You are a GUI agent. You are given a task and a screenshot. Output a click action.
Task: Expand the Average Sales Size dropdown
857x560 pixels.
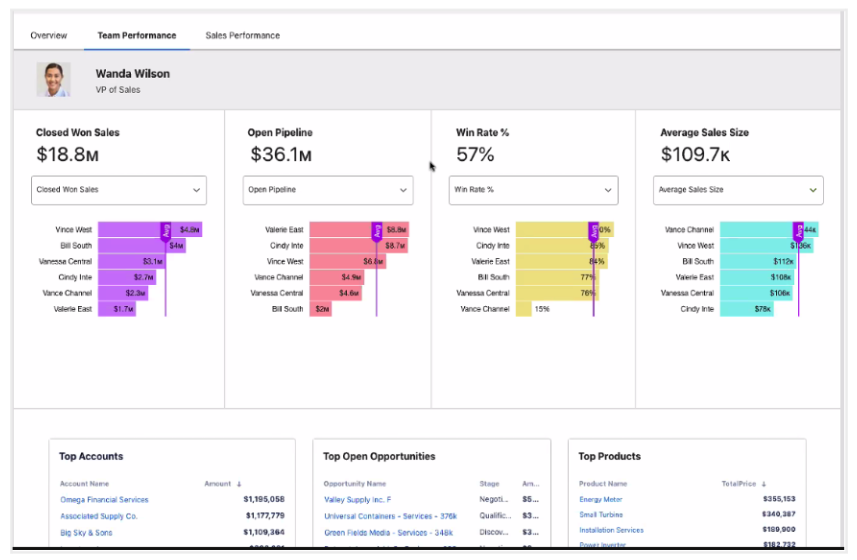coord(738,190)
